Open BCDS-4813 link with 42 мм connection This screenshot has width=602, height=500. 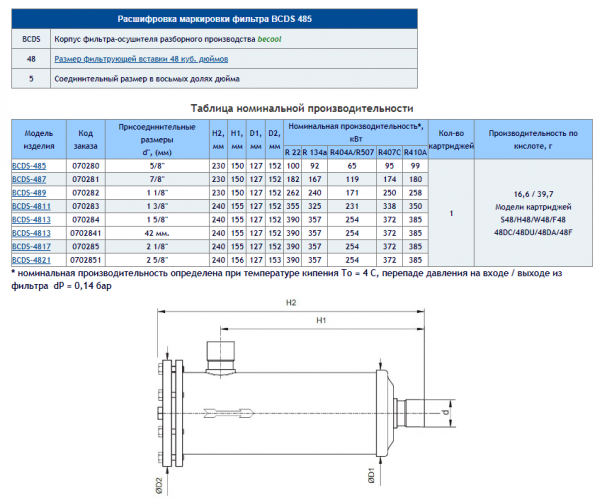31,233
